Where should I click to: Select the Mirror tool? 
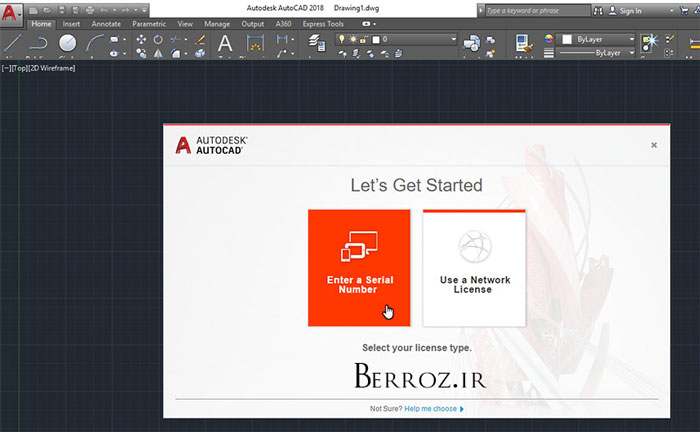click(158, 54)
